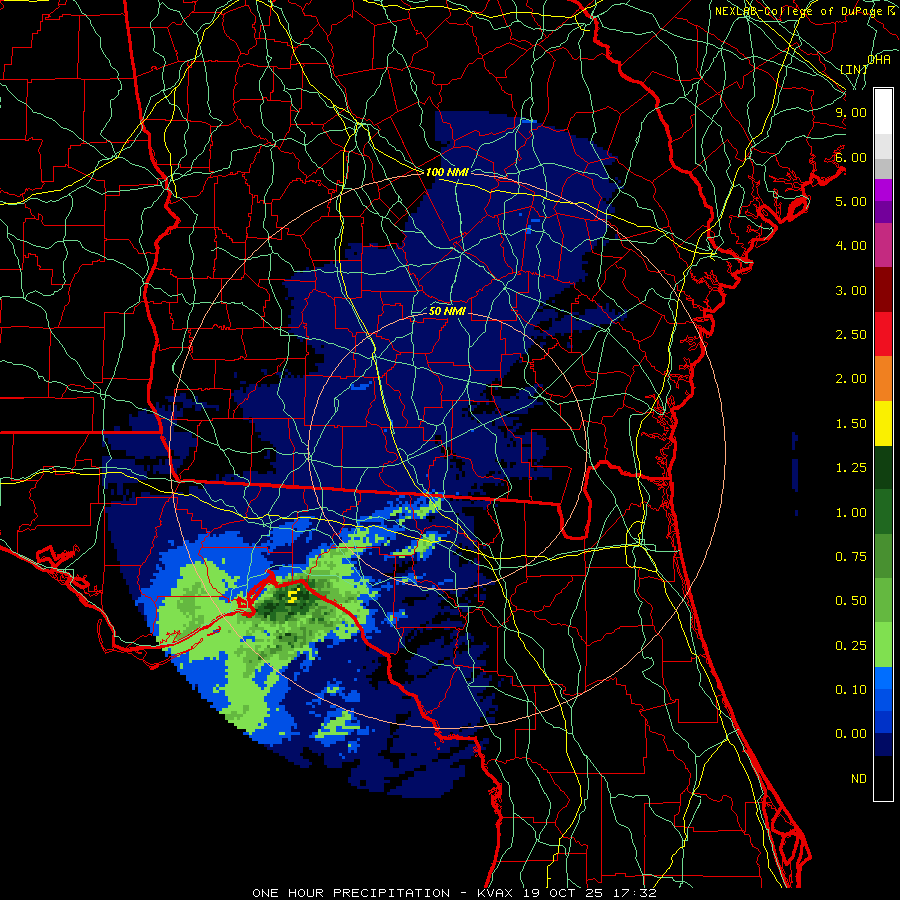The height and width of the screenshot is (900, 900).
Task: Click the bright red 2.50 inch swatch
Action: (x=883, y=334)
